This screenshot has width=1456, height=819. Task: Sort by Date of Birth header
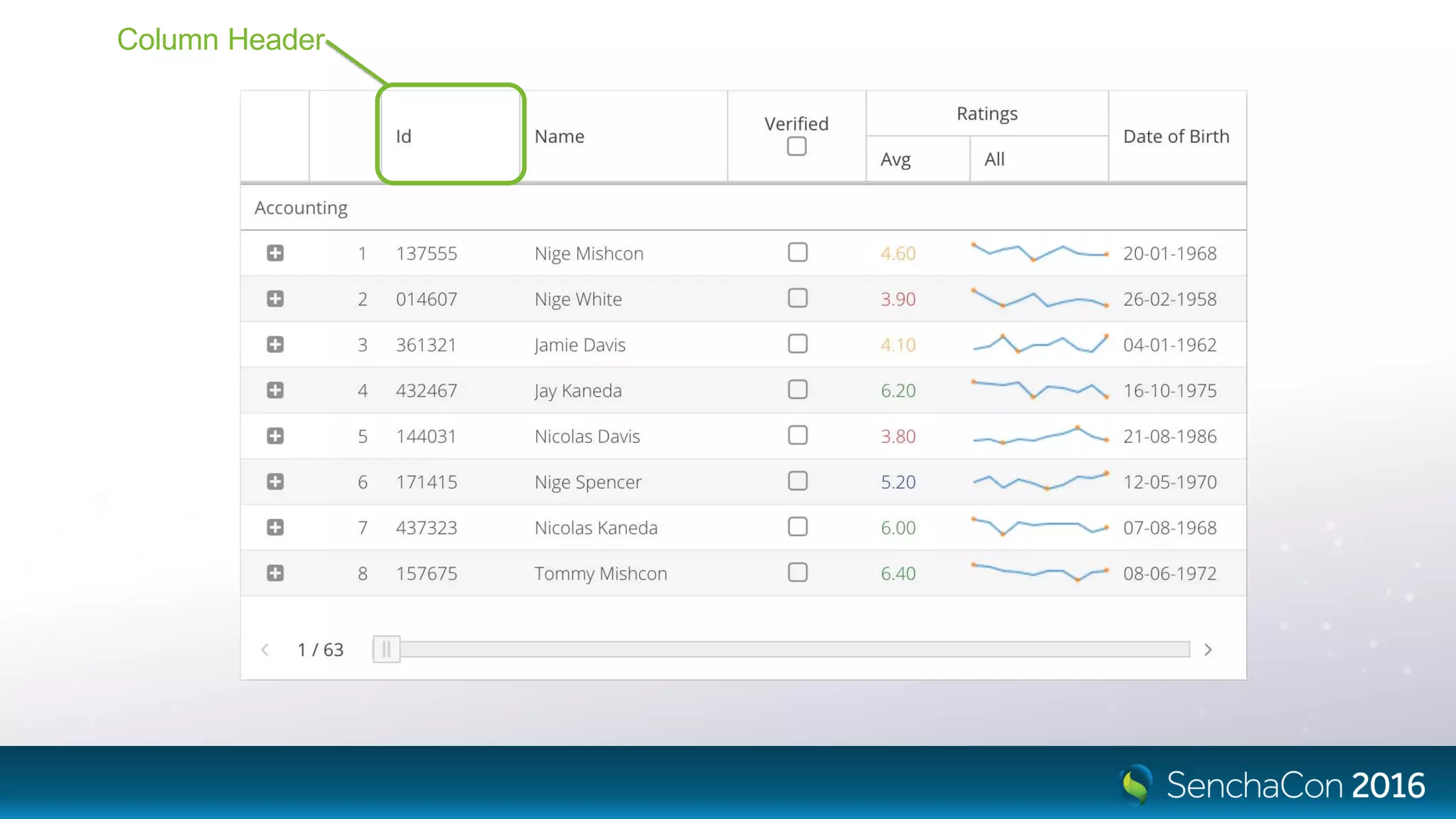point(1177,136)
